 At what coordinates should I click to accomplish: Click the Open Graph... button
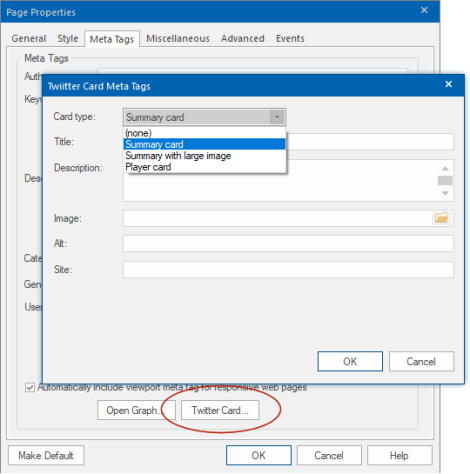point(136,410)
